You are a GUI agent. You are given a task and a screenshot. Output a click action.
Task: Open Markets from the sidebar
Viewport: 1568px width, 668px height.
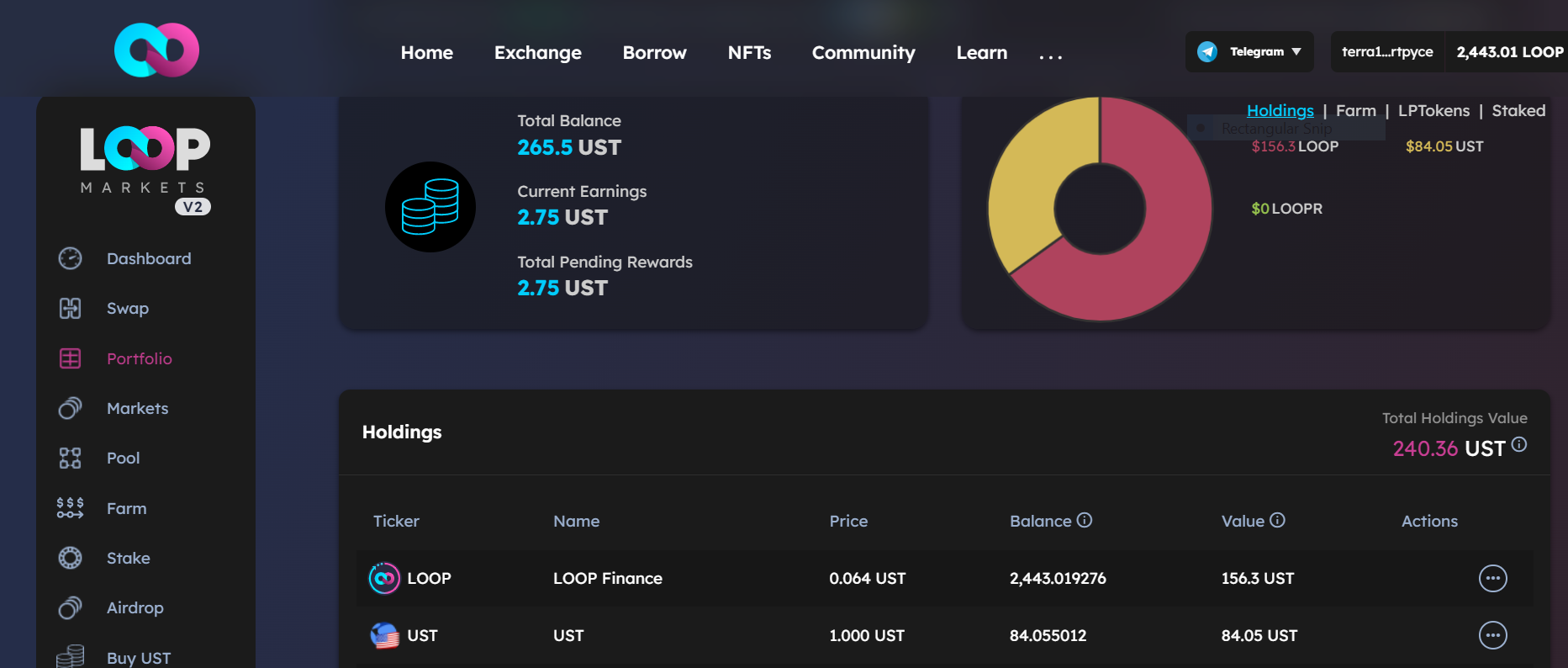pyautogui.click(x=138, y=408)
